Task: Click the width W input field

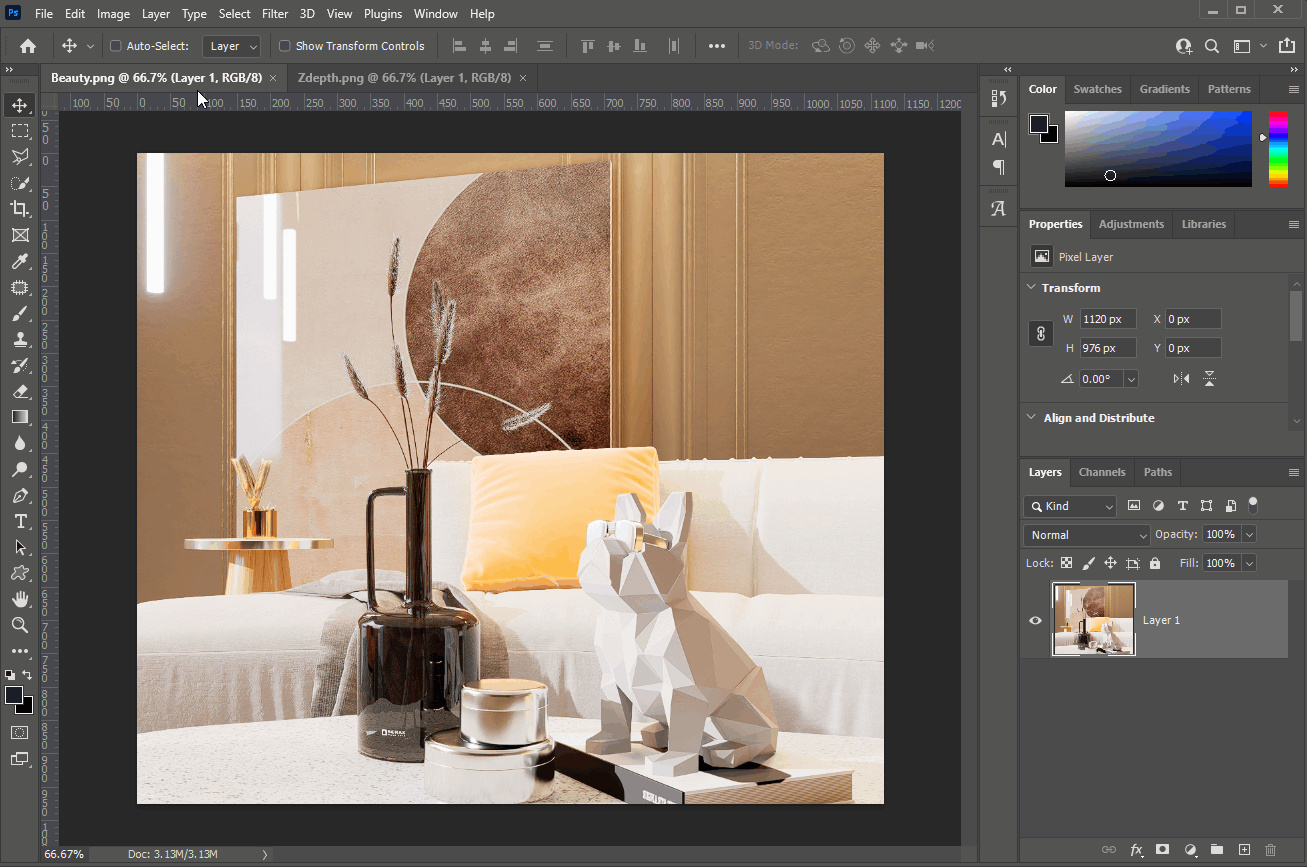Action: 1107,319
